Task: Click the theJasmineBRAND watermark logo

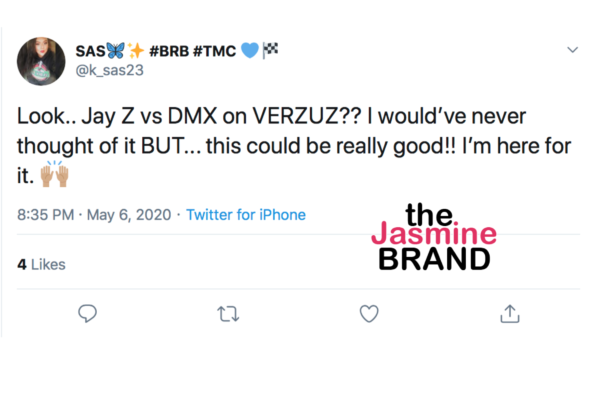Action: pos(434,237)
